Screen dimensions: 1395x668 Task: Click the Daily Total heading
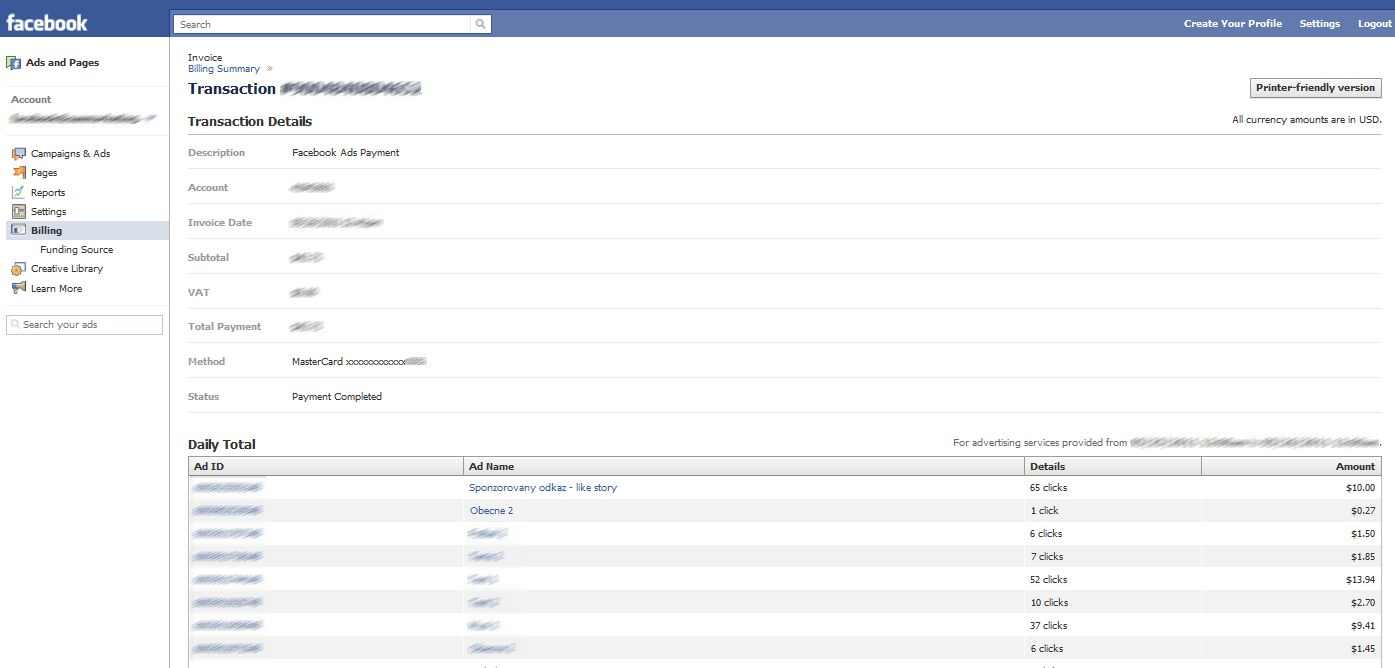[x=222, y=445]
